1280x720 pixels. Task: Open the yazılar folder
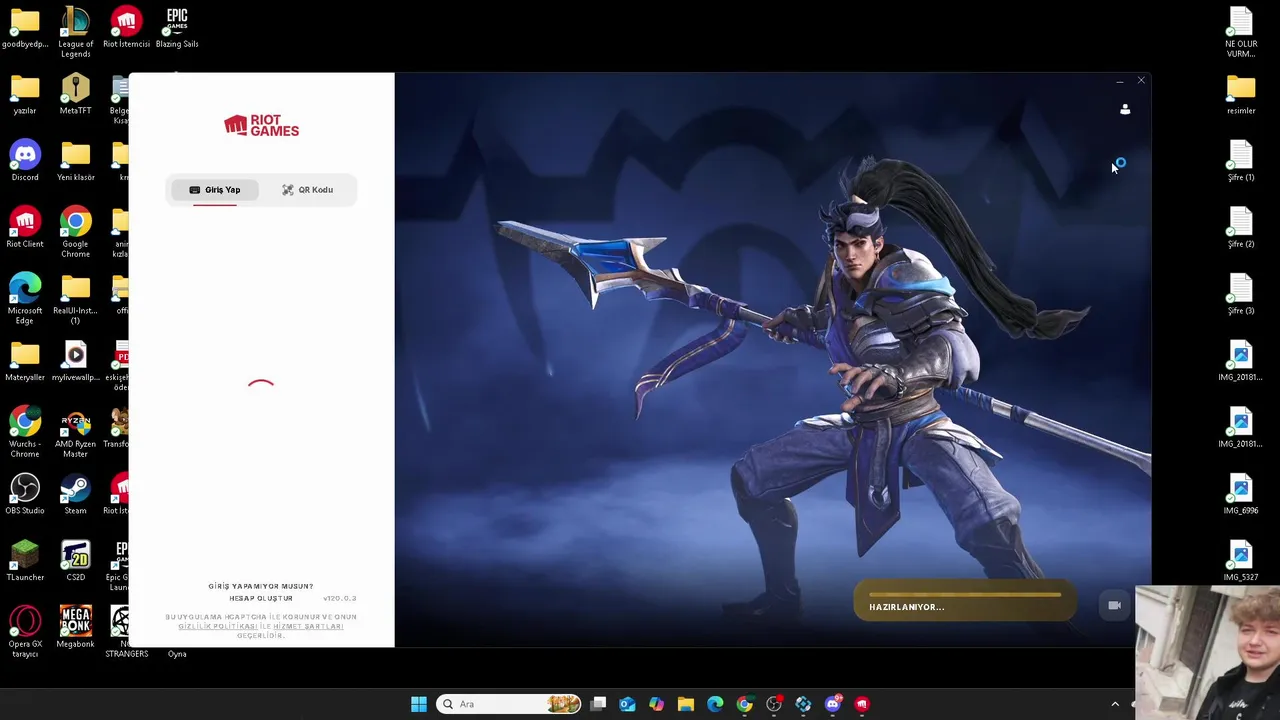click(25, 94)
